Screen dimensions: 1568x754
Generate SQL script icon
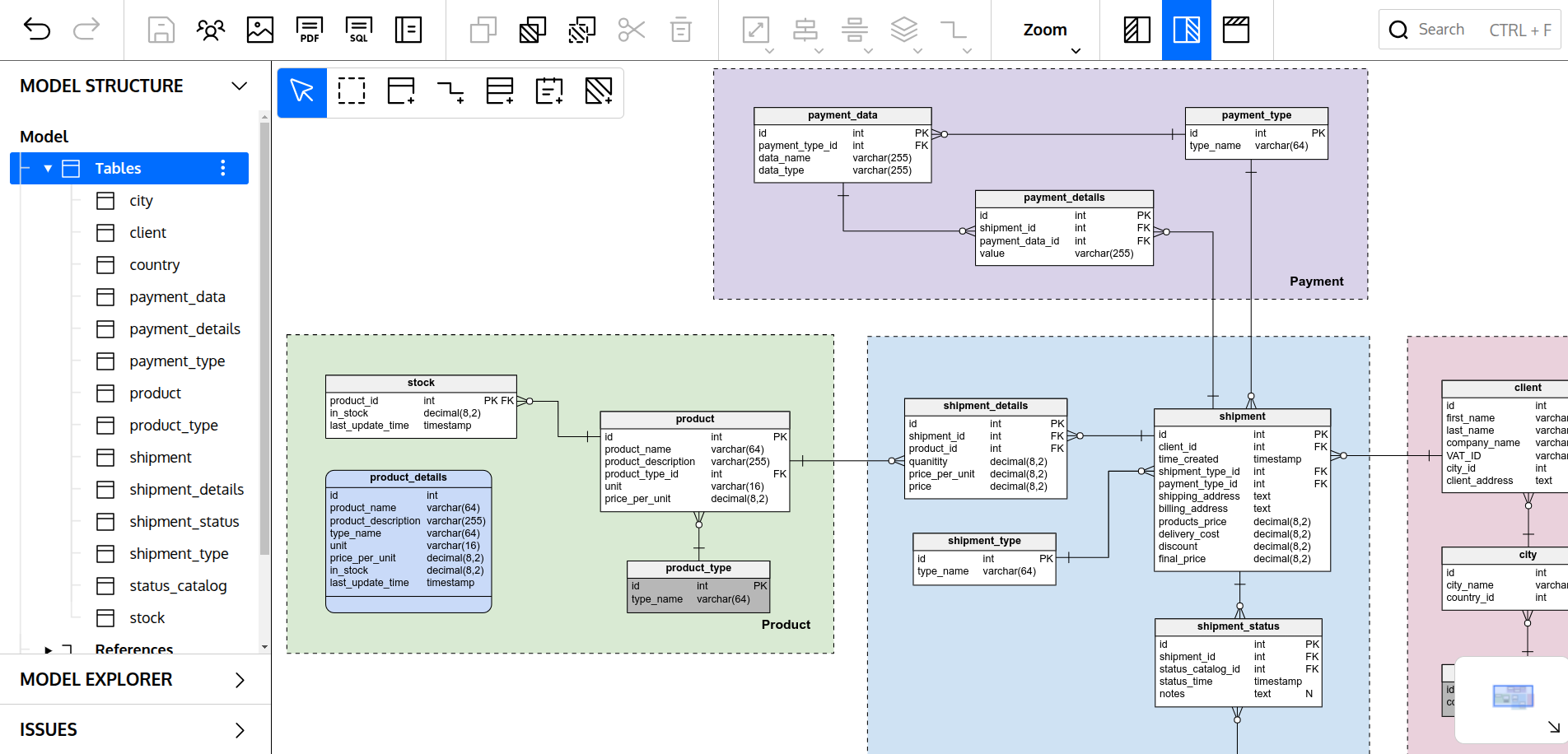coord(359,30)
